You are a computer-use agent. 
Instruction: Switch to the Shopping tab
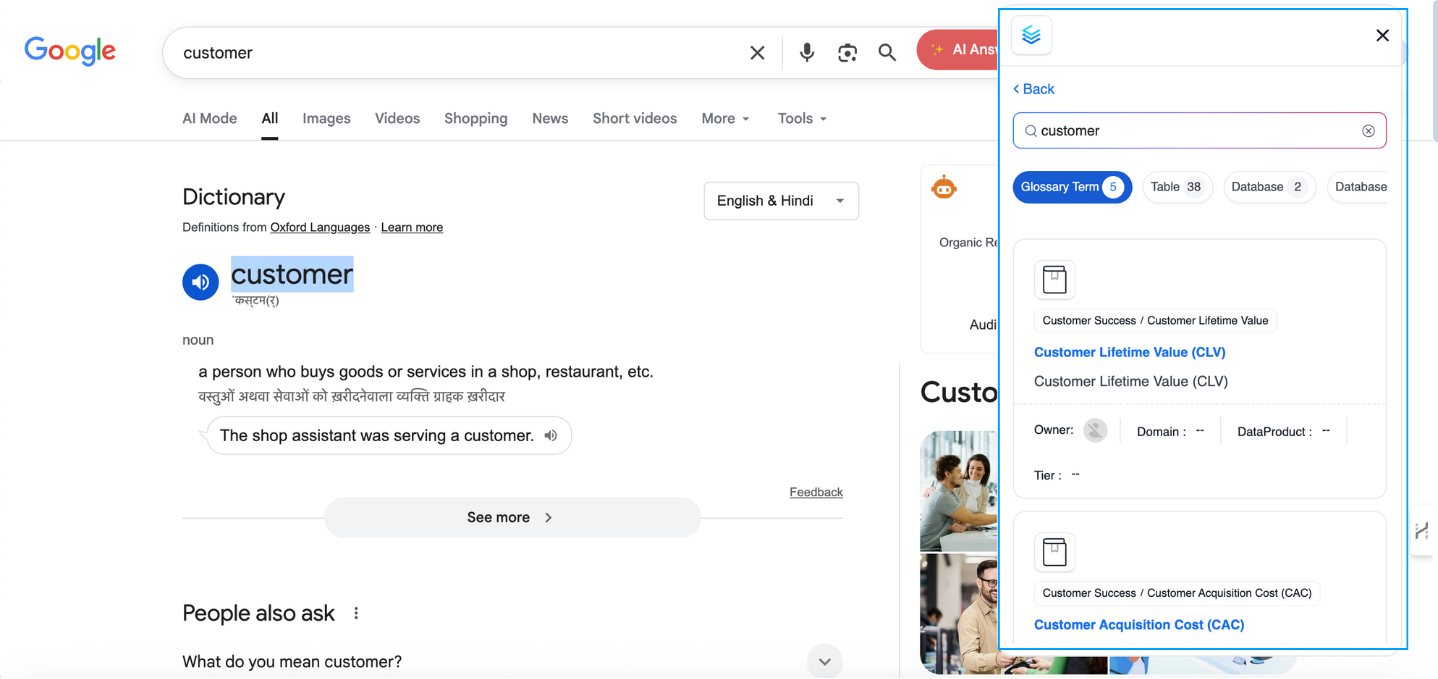476,118
